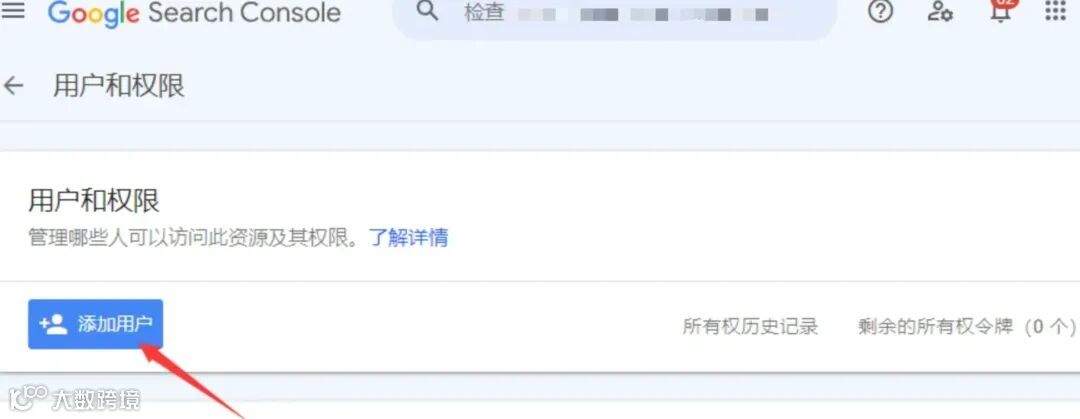Viewport: 1080px width, 419px height.
Task: Open the Help question mark icon
Action: pyautogui.click(x=880, y=11)
